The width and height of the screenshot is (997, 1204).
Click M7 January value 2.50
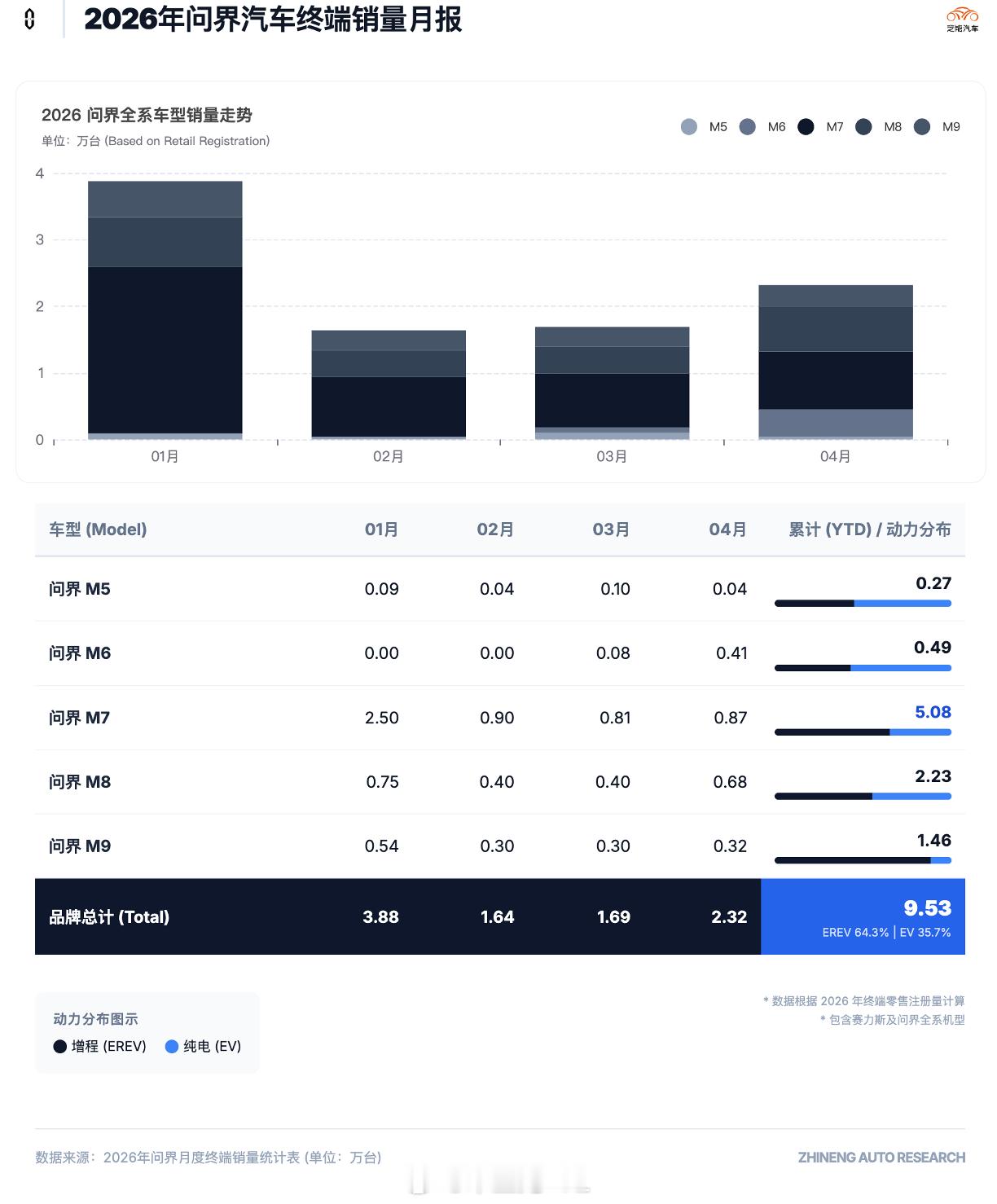(382, 718)
